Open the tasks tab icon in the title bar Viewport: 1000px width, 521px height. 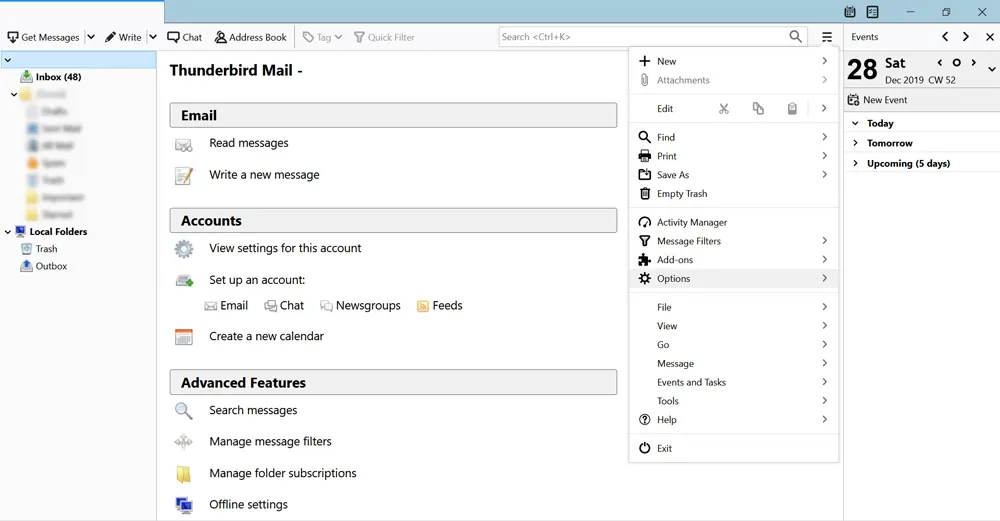point(872,11)
